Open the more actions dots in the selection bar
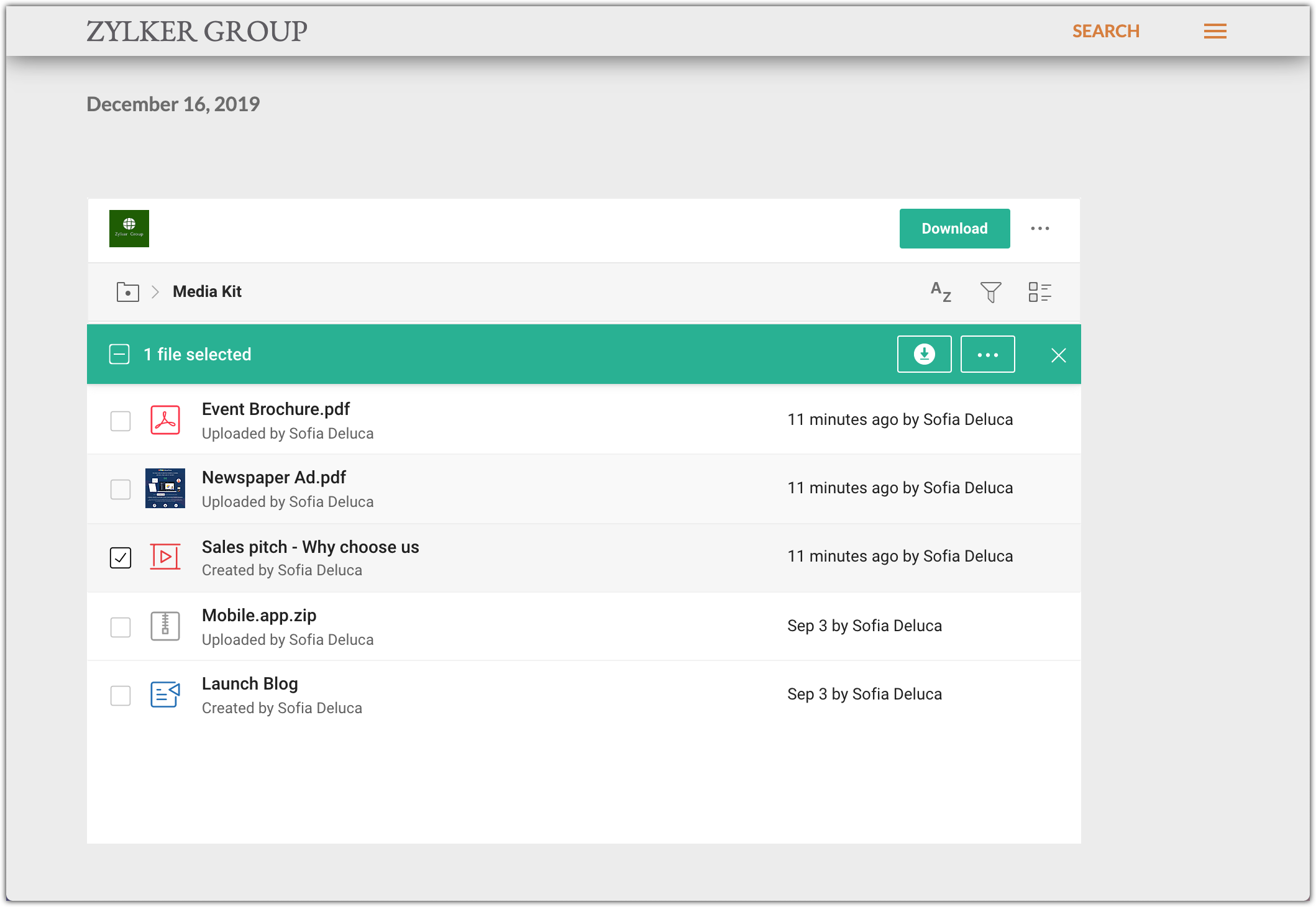 click(987, 354)
